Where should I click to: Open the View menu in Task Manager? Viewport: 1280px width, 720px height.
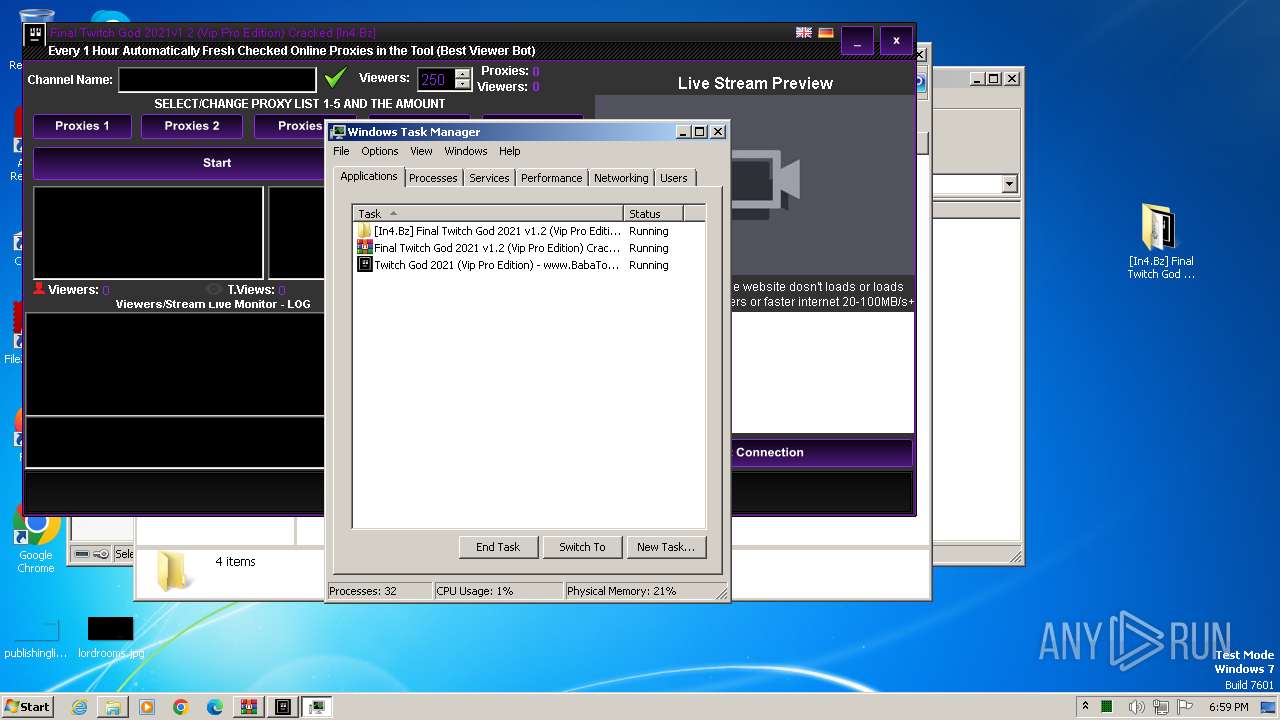[421, 151]
